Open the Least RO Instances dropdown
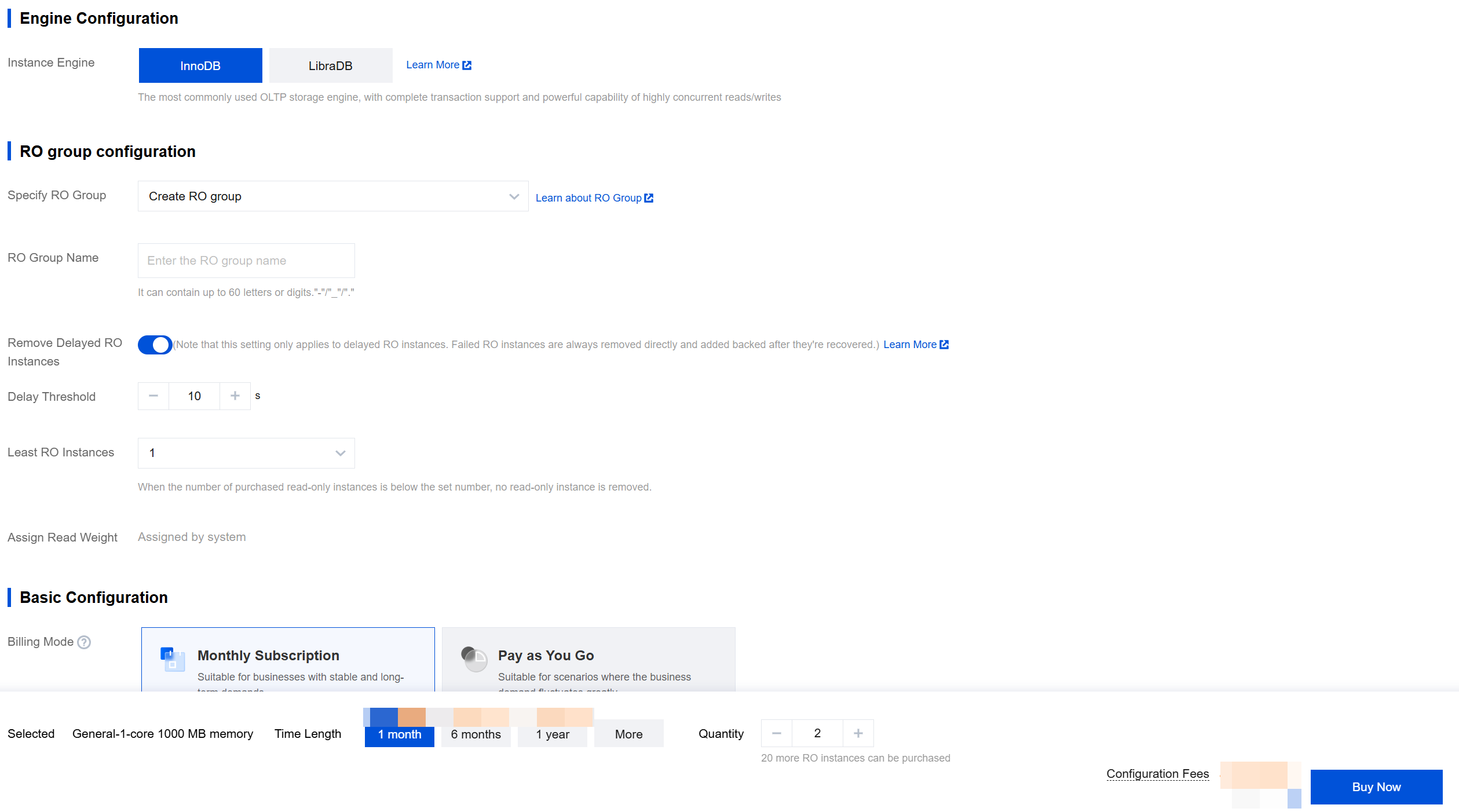Screen dimensions: 1459x812 click(x=246, y=453)
